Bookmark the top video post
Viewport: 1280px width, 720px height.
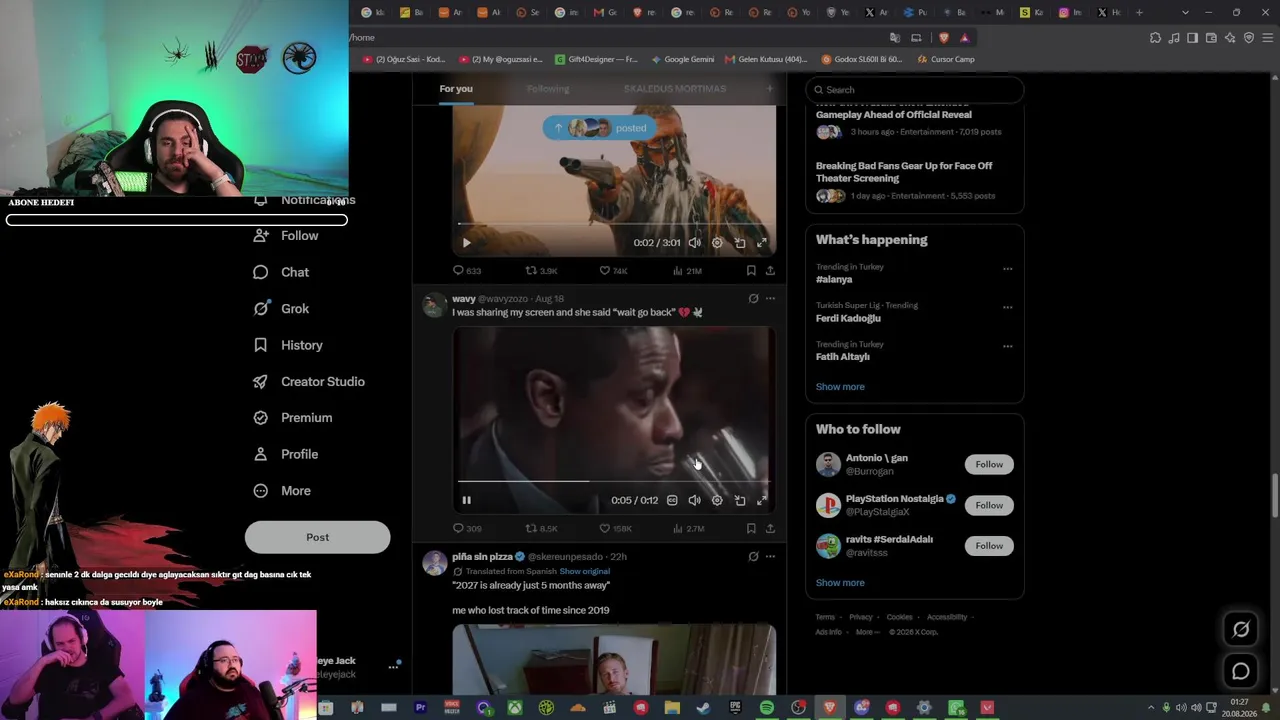point(751,270)
